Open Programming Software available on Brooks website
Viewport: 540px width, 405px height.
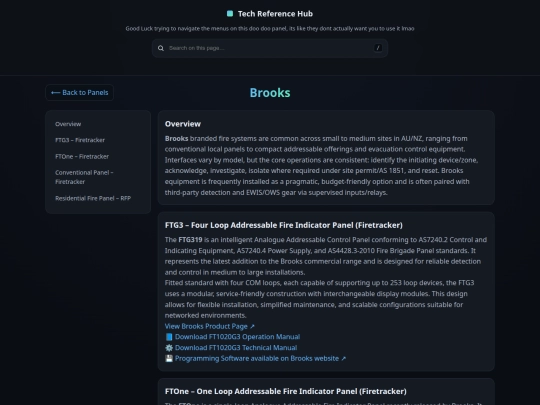click(256, 359)
